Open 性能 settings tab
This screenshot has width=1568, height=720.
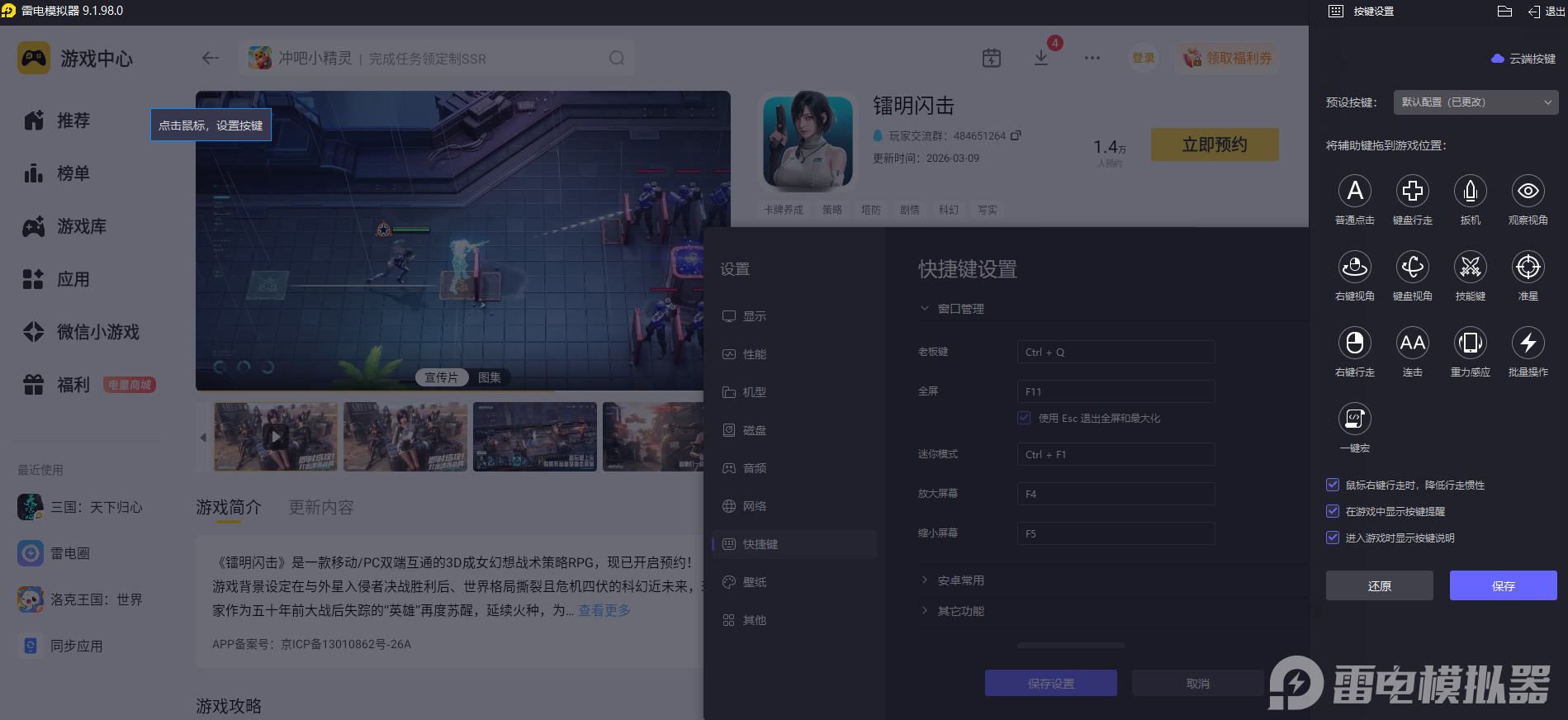(794, 354)
